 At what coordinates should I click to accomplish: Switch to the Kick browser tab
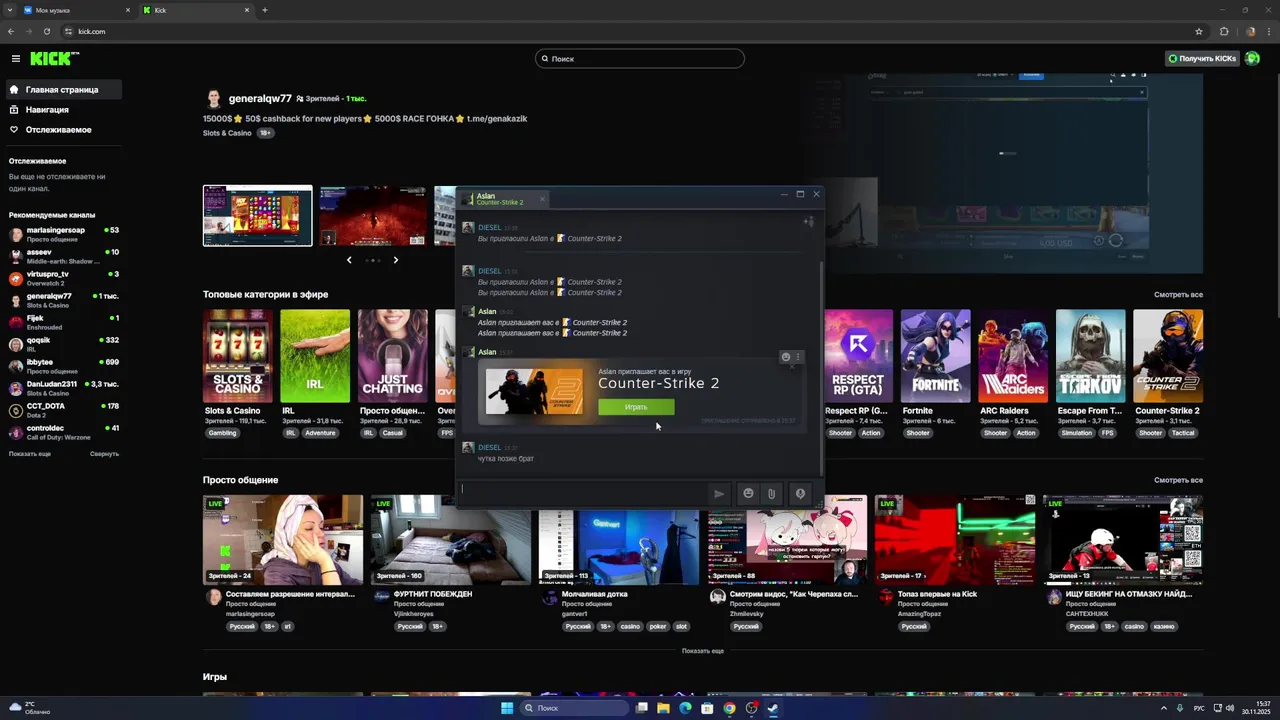[196, 10]
